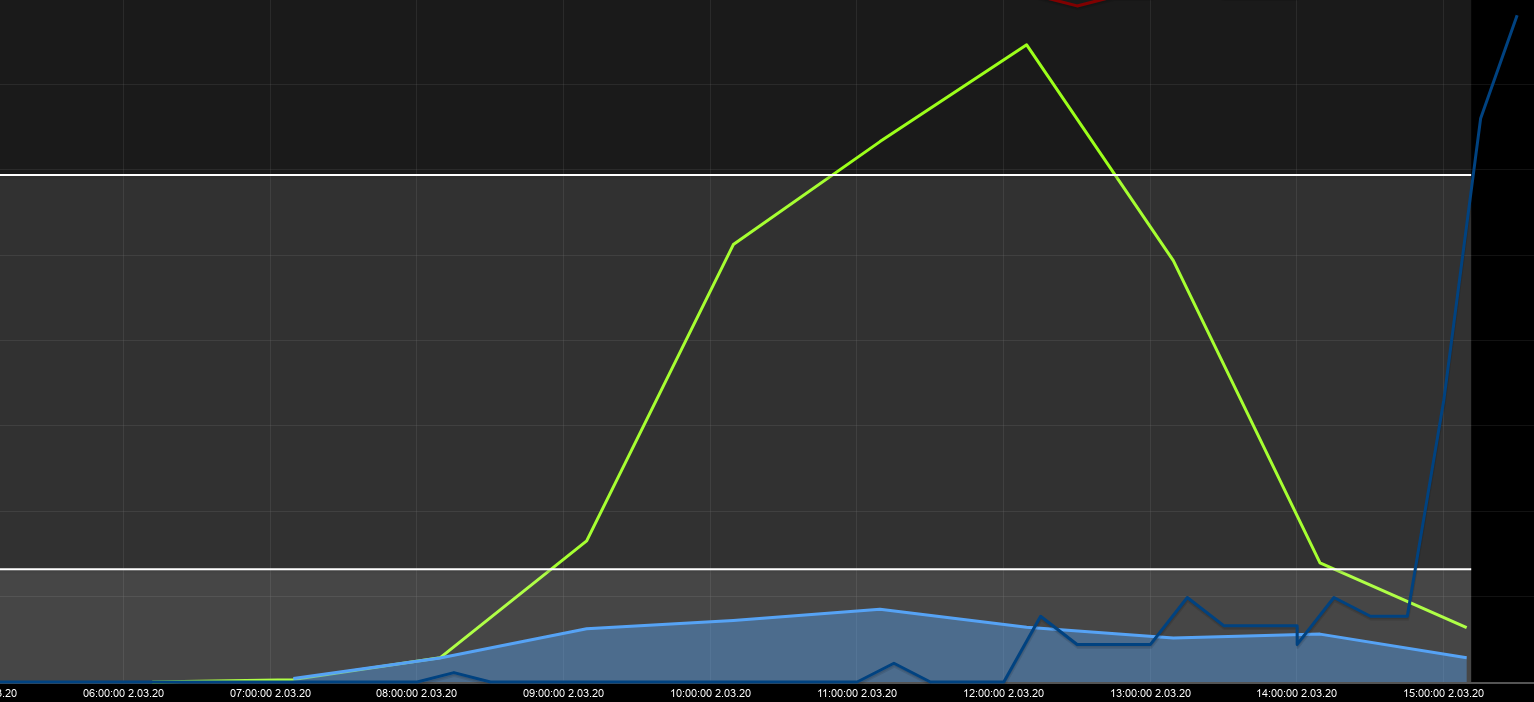
Task: Click the 11:00:00 2.03.20 time axis label
Action: point(857,693)
